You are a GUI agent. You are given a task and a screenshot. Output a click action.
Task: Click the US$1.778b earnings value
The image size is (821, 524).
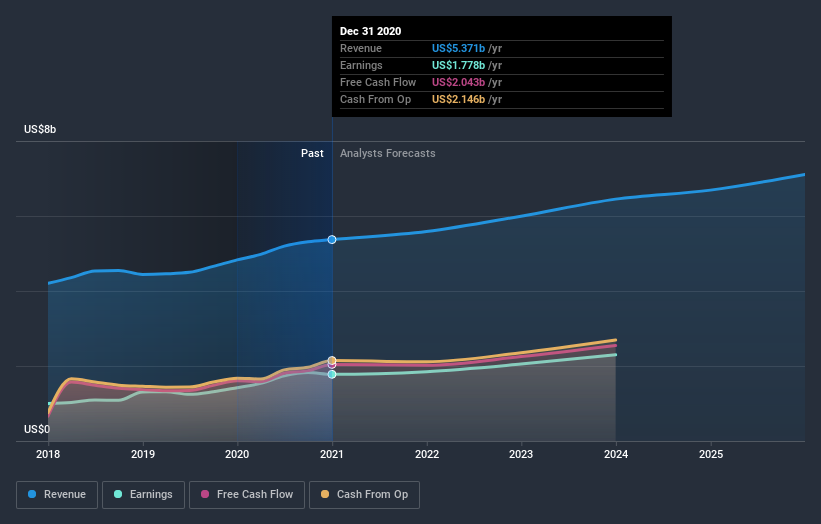(458, 65)
